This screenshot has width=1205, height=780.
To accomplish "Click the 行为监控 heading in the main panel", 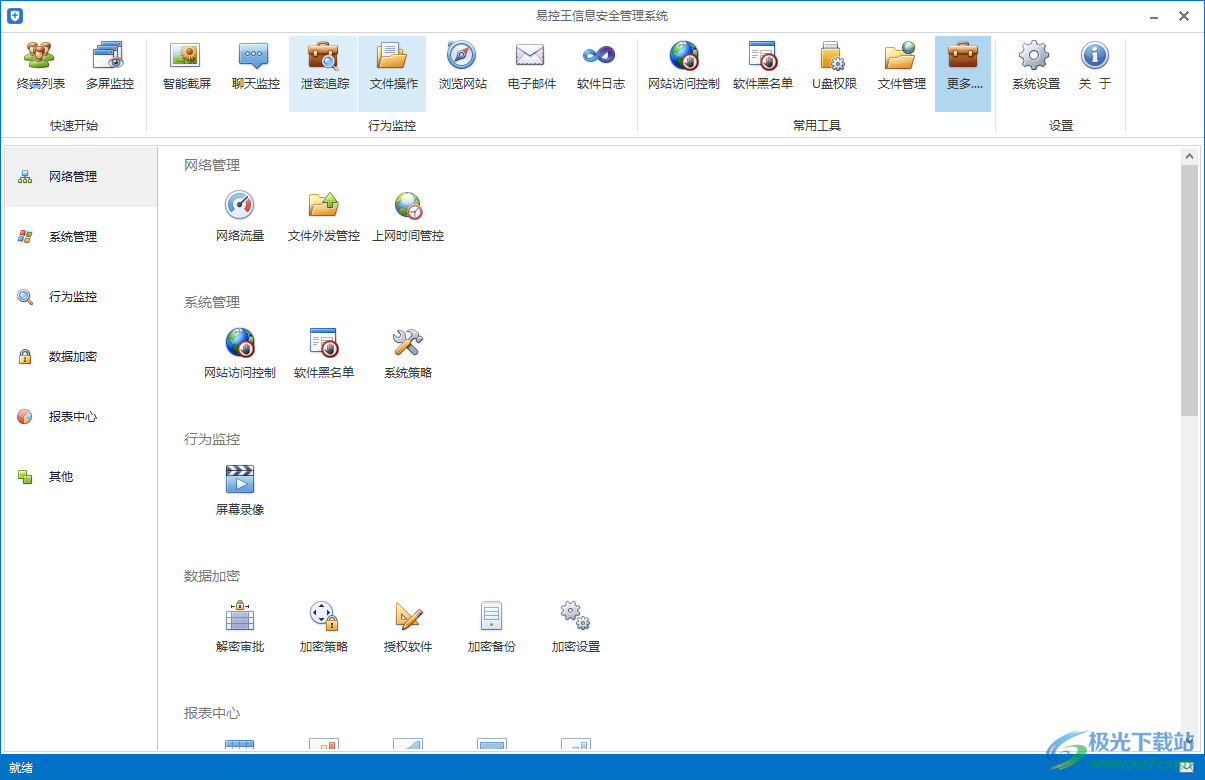I will (x=212, y=439).
